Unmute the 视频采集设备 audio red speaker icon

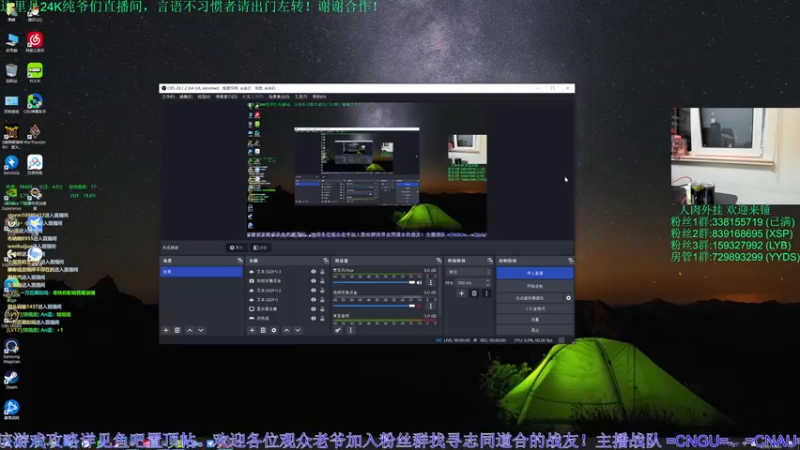coord(419,306)
